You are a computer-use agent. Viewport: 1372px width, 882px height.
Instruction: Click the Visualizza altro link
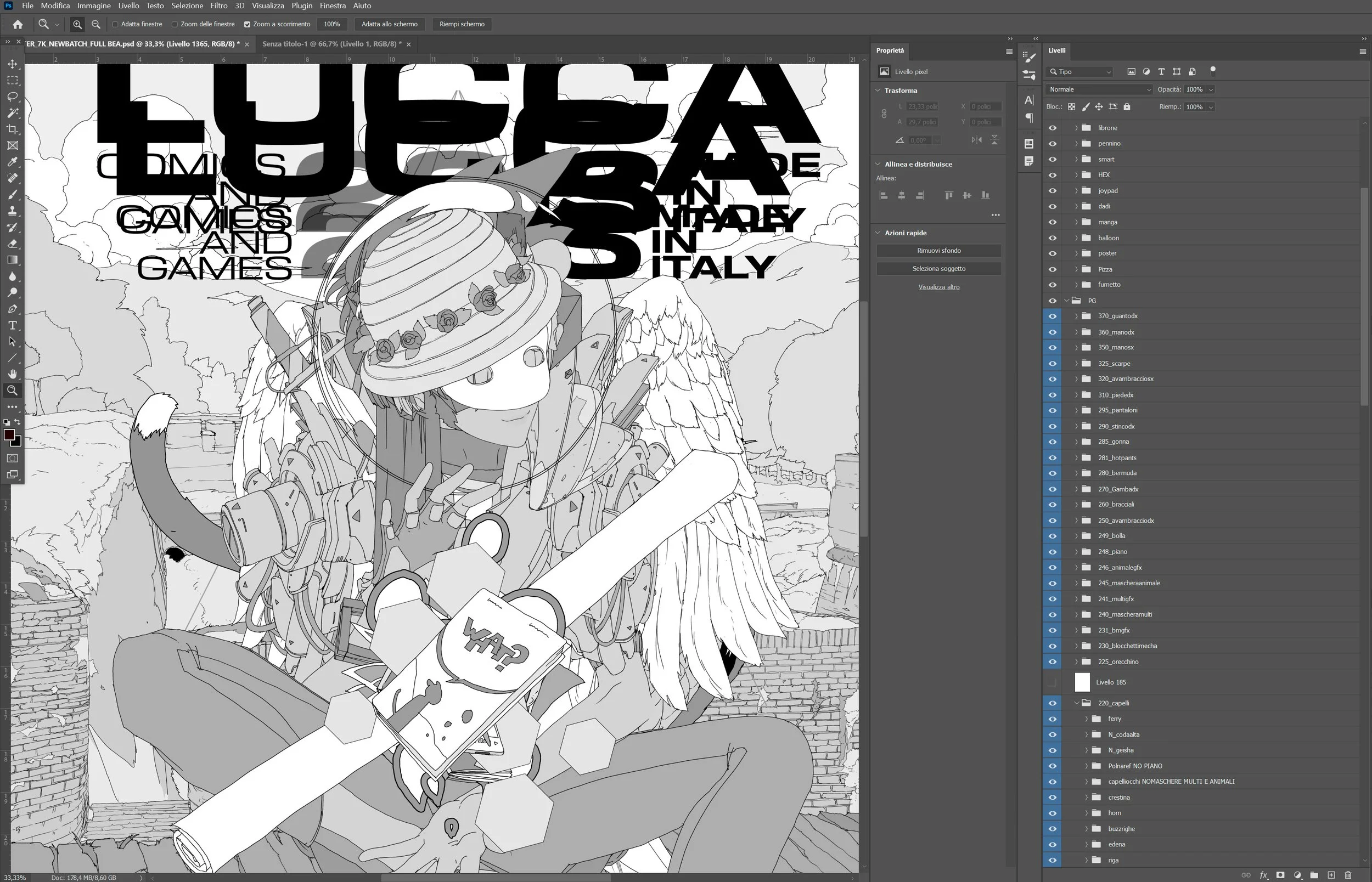tap(938, 287)
